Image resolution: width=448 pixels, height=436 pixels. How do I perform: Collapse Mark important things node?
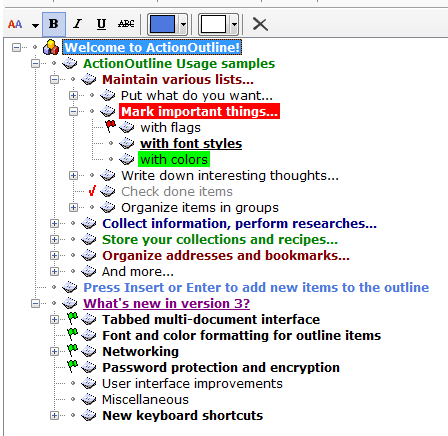(x=73, y=111)
